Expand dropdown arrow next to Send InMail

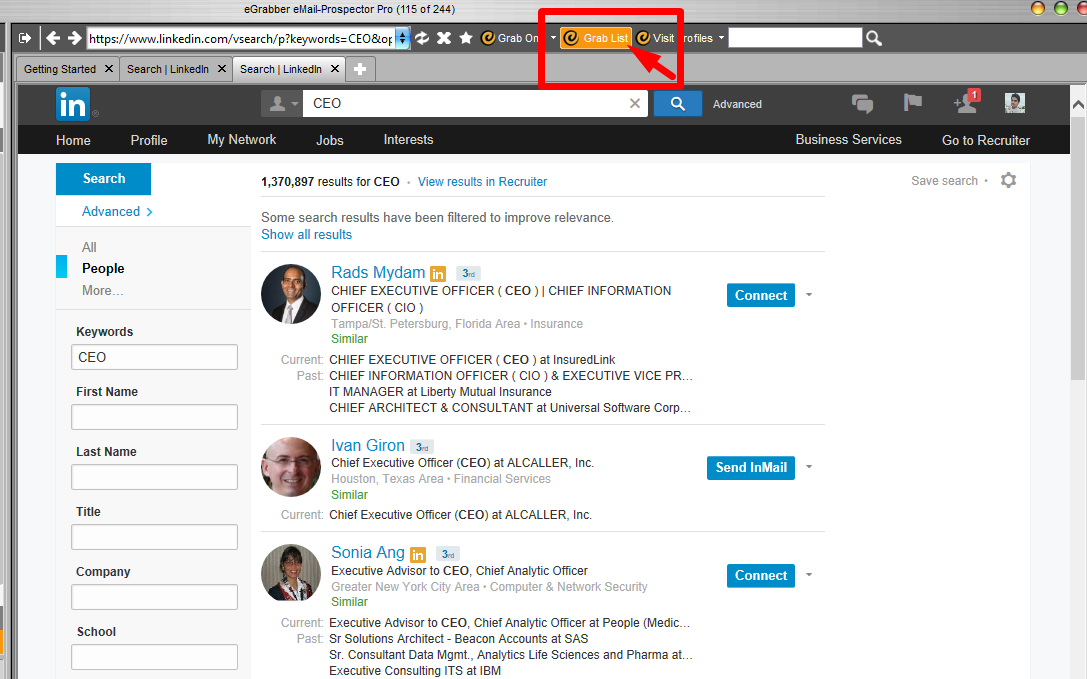(809, 467)
